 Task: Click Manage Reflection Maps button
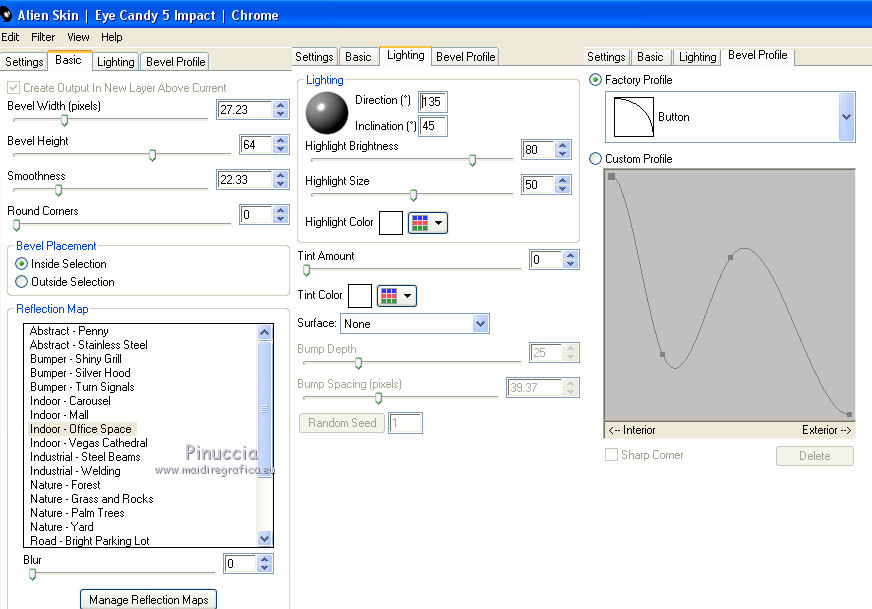pyautogui.click(x=148, y=600)
